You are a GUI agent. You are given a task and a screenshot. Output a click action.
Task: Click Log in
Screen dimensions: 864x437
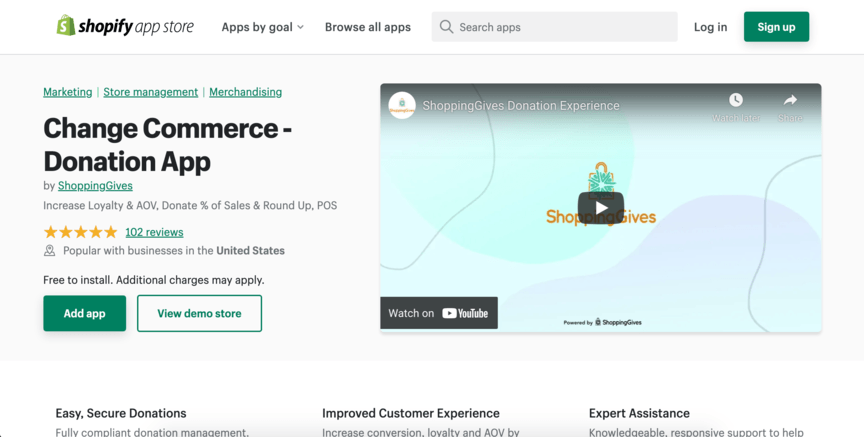[710, 27]
